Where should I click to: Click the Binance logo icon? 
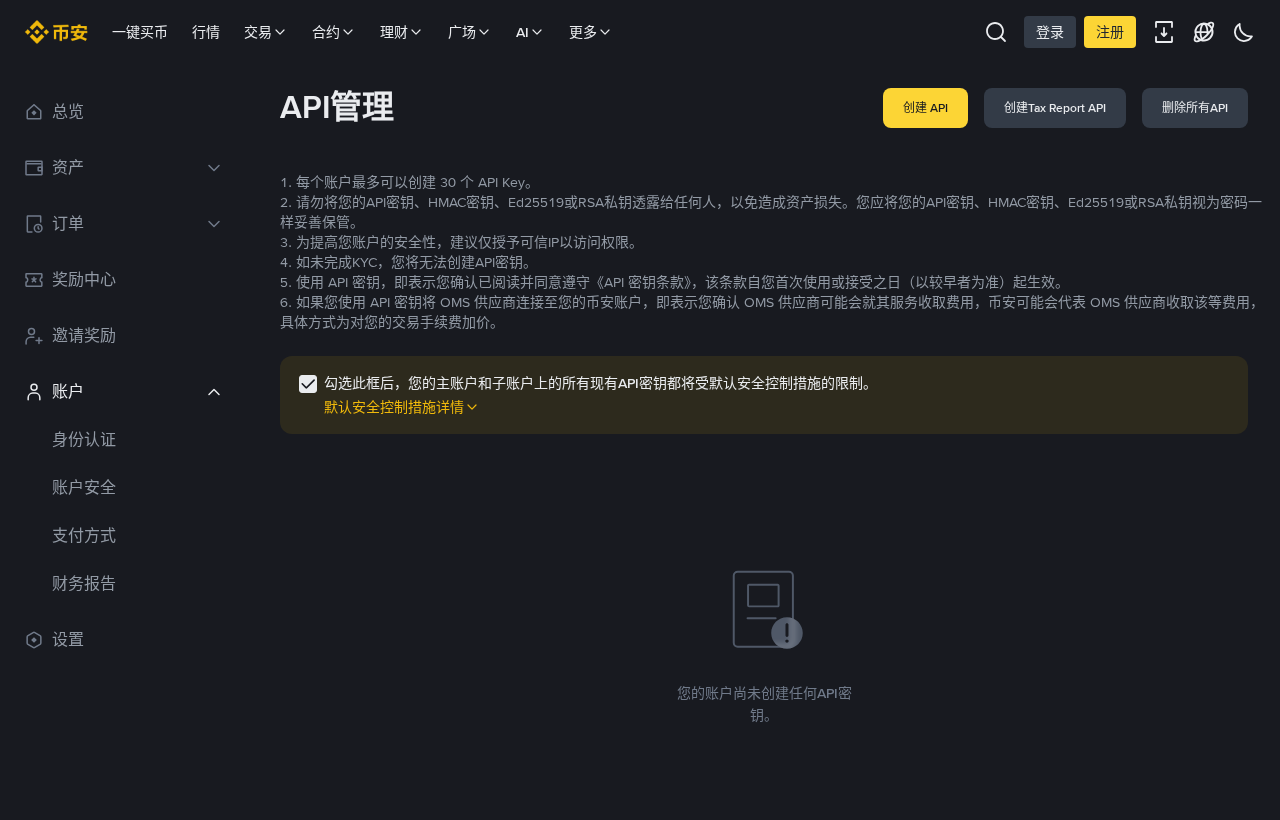click(37, 32)
